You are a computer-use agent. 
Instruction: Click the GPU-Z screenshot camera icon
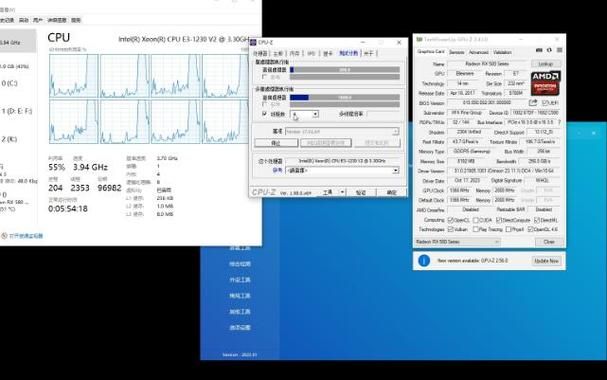click(x=539, y=50)
